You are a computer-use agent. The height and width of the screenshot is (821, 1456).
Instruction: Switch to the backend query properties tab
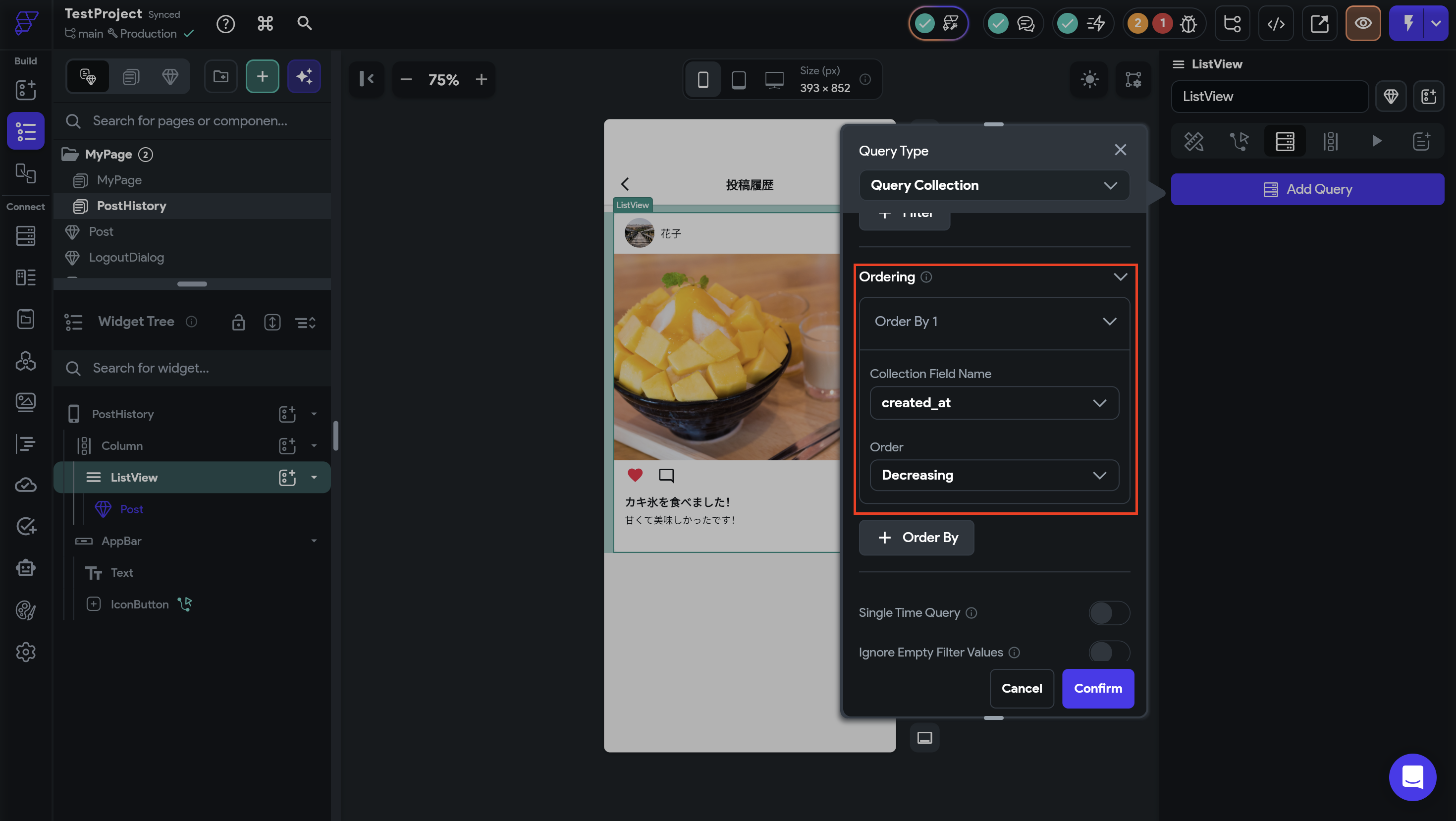[x=1285, y=141]
